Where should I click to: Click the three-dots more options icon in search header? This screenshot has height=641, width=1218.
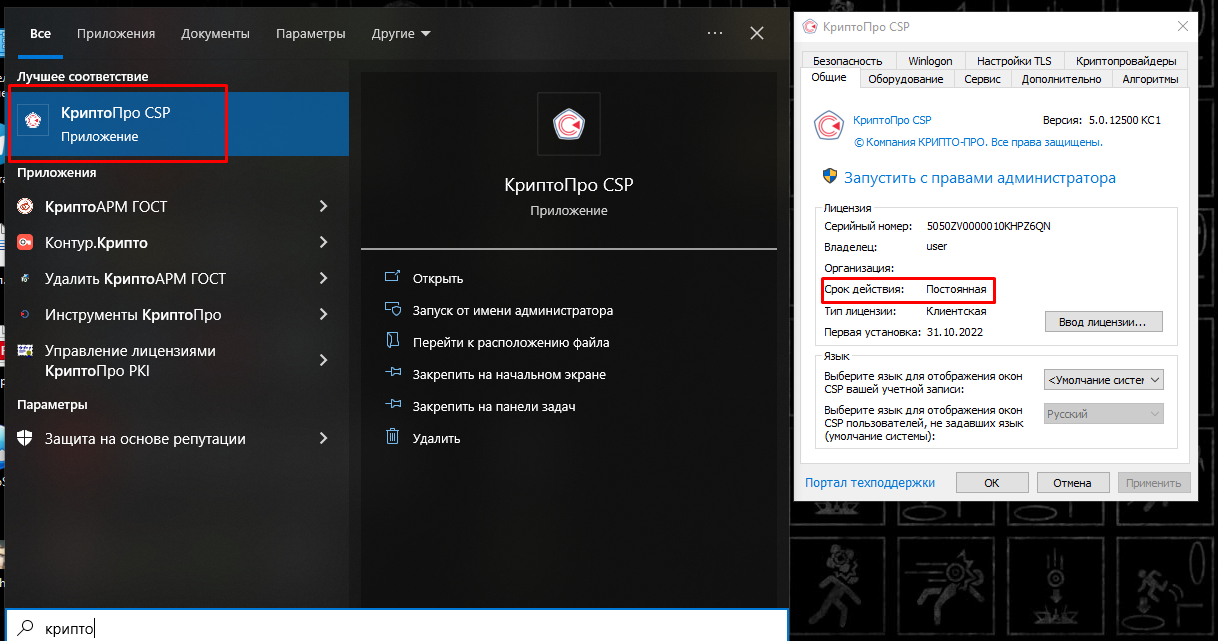point(714,33)
